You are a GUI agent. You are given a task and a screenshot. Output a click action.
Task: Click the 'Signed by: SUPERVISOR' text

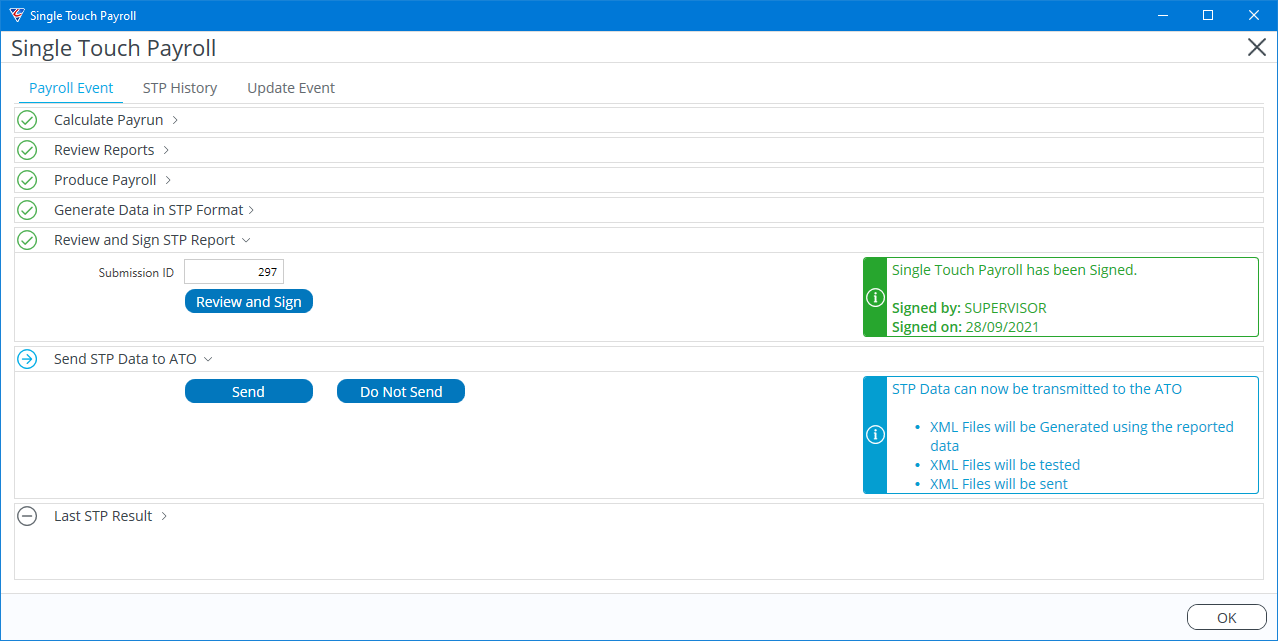(969, 308)
